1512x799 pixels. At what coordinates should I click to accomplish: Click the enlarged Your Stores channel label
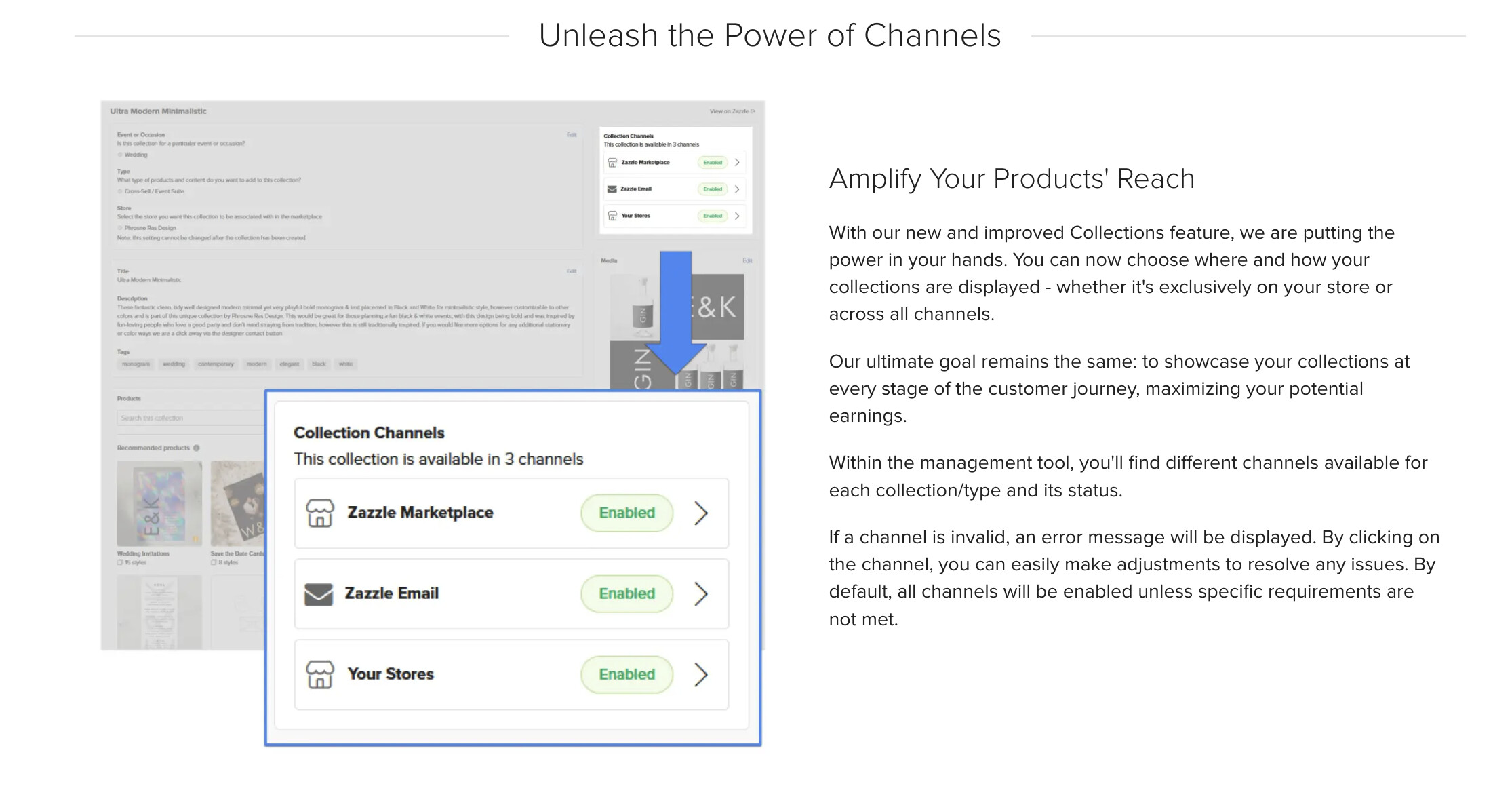coord(391,674)
